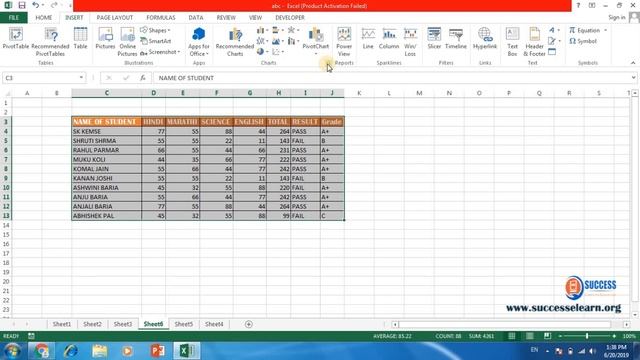The height and width of the screenshot is (360, 640).
Task: Click the formula bar input
Action: (391, 78)
